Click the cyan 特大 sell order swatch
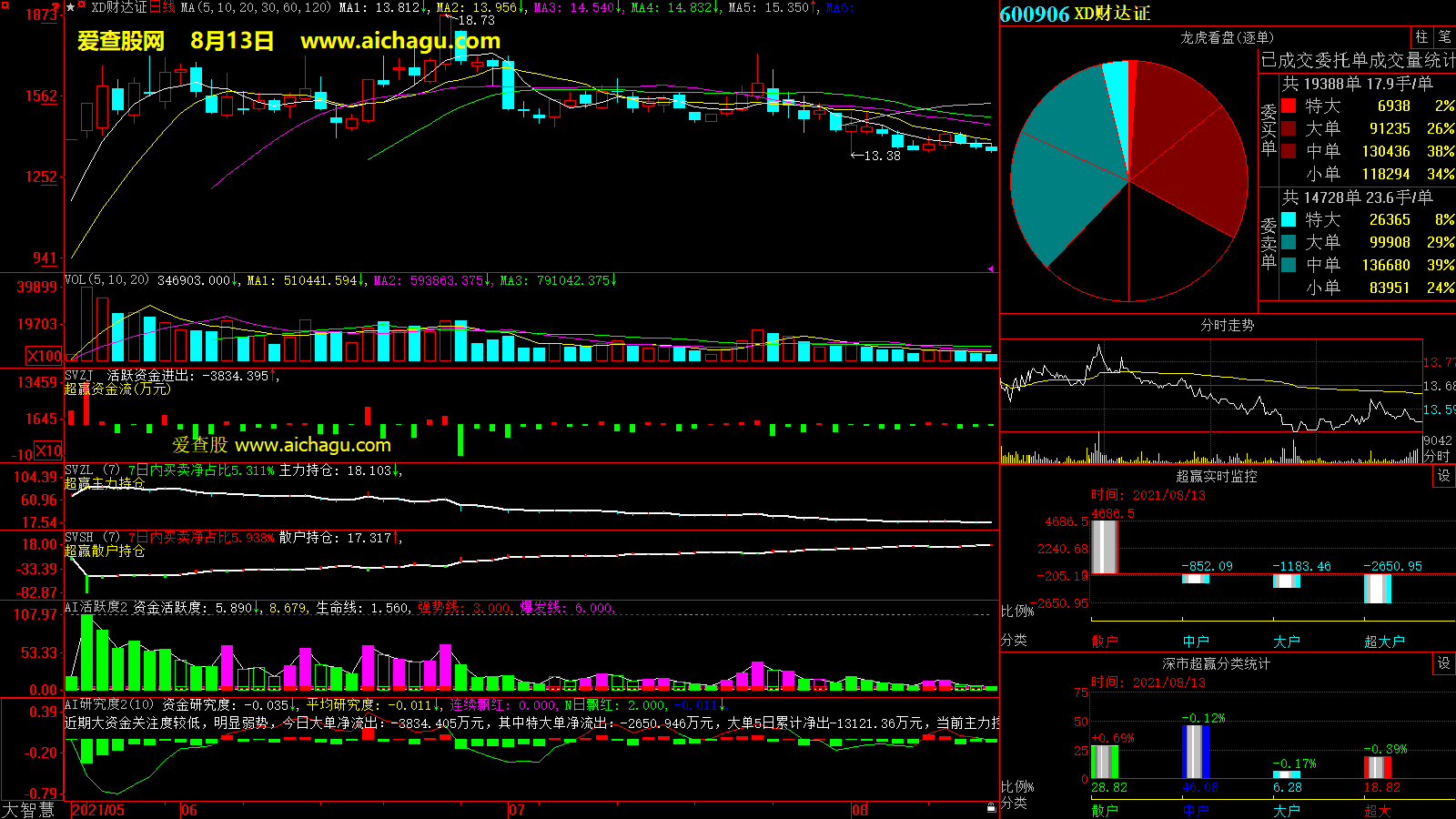Viewport: 1456px width, 819px height. point(1289,219)
